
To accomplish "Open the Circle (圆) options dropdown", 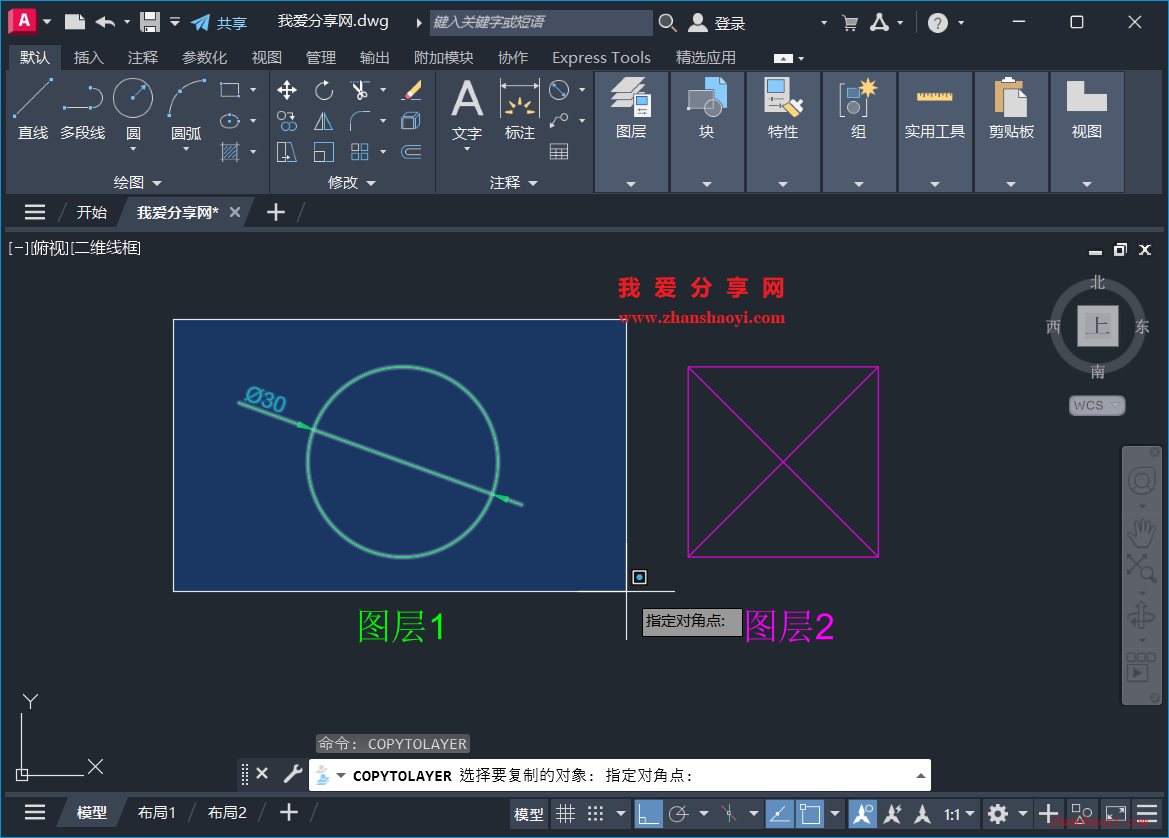I will click(133, 149).
